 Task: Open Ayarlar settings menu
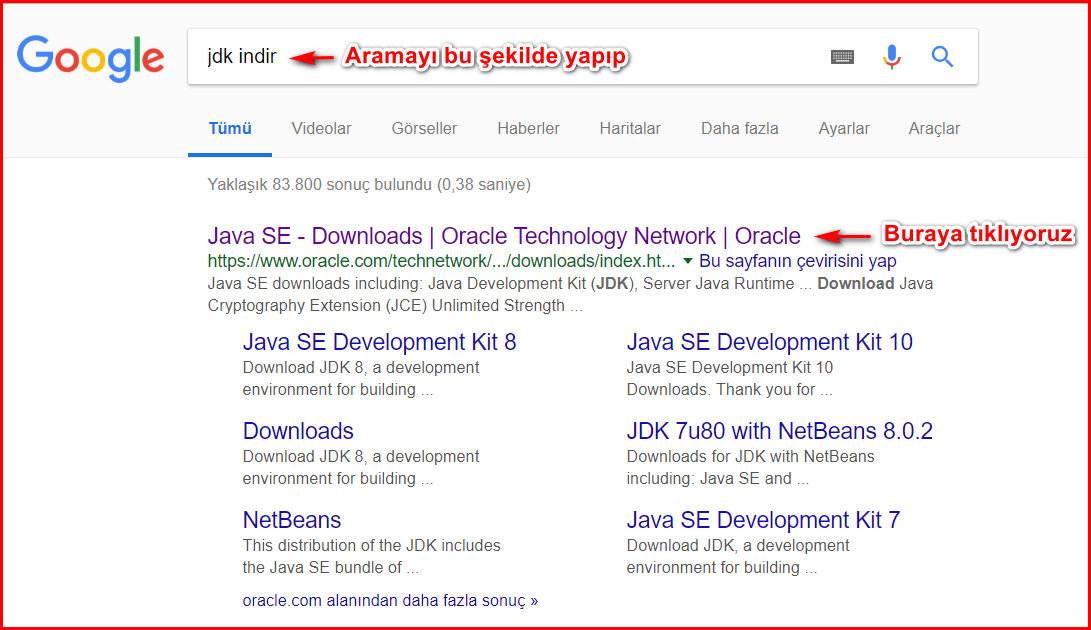pyautogui.click(x=843, y=129)
